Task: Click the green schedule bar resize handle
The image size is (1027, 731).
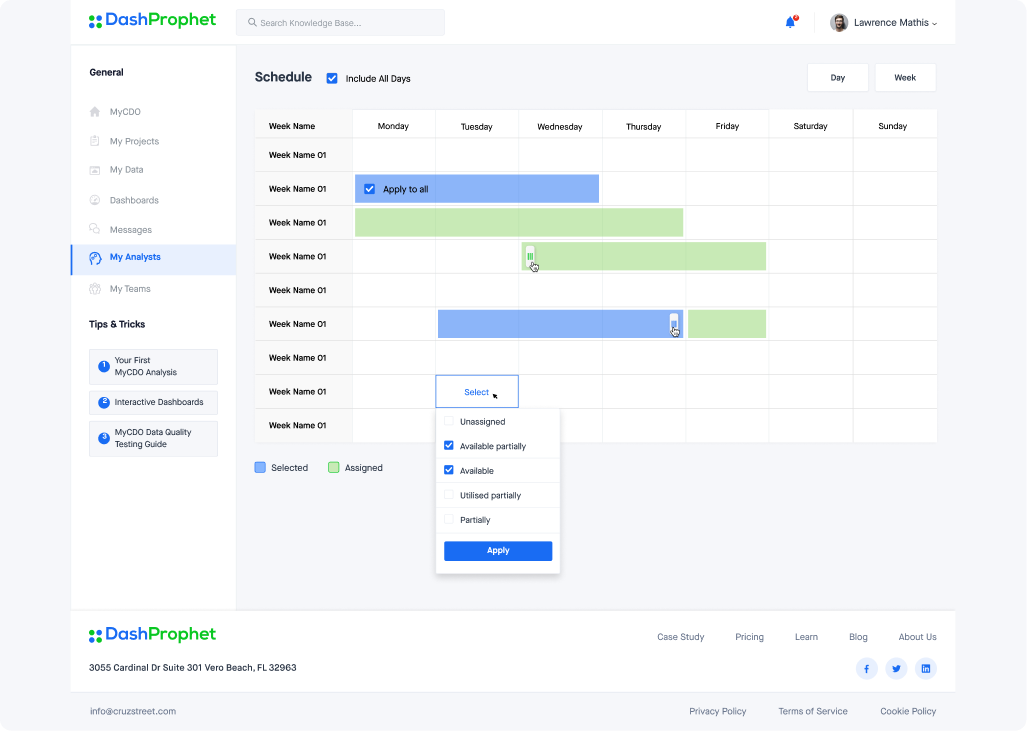Action: pos(530,256)
